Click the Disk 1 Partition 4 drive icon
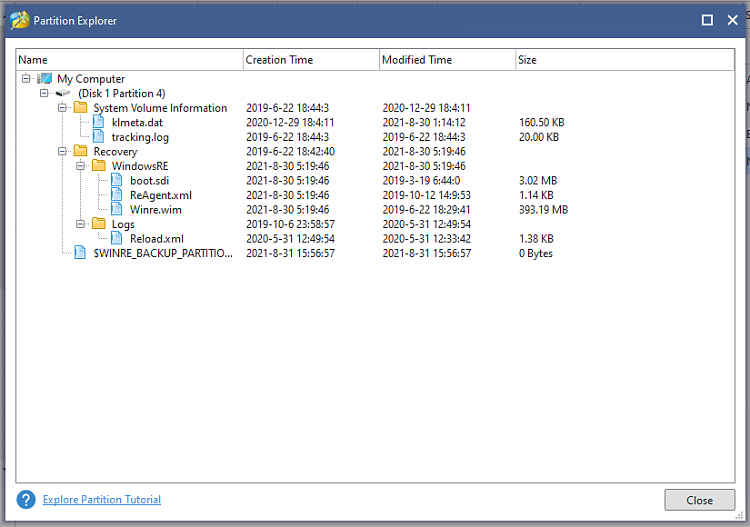The image size is (750, 527). pos(63,93)
